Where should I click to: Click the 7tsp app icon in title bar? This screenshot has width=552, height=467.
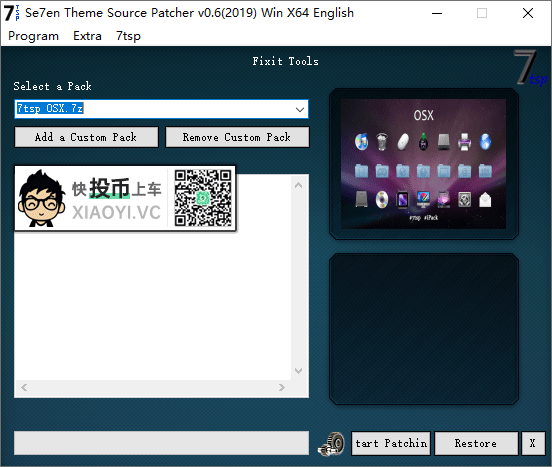12,13
